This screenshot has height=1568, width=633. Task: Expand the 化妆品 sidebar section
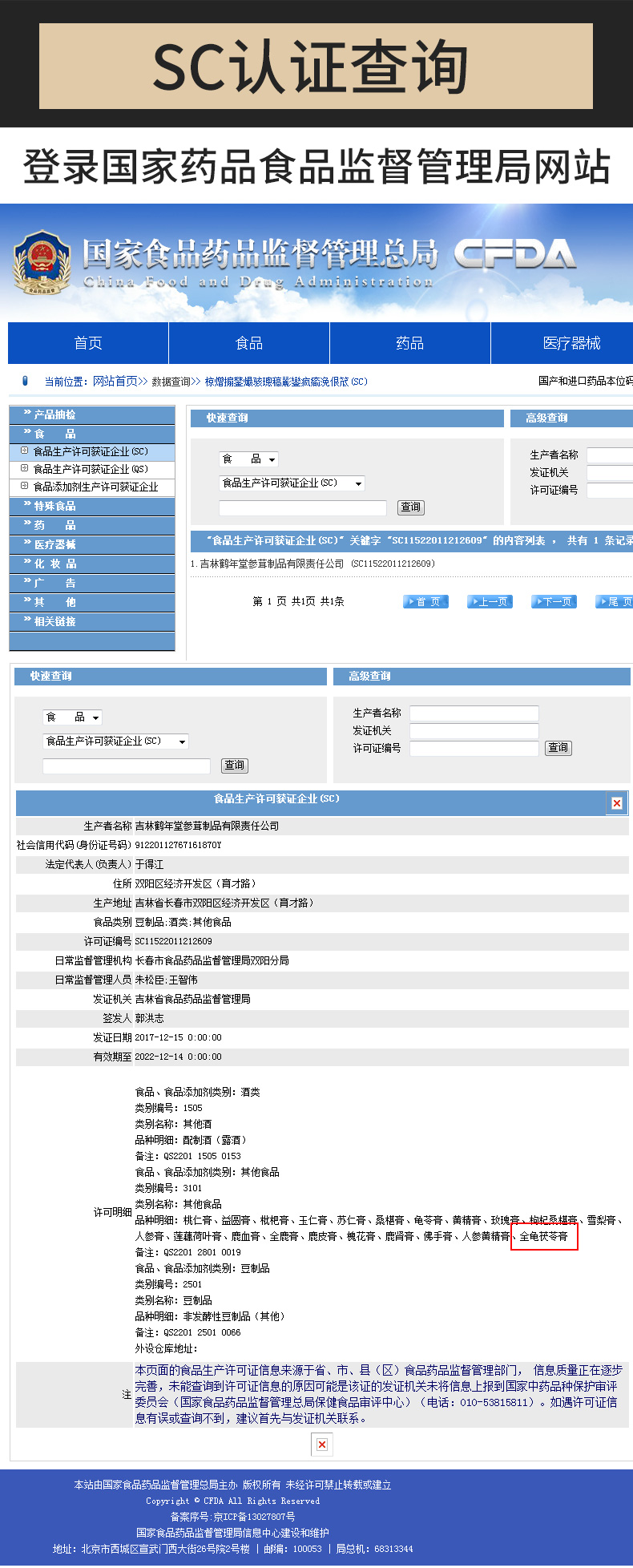91,564
